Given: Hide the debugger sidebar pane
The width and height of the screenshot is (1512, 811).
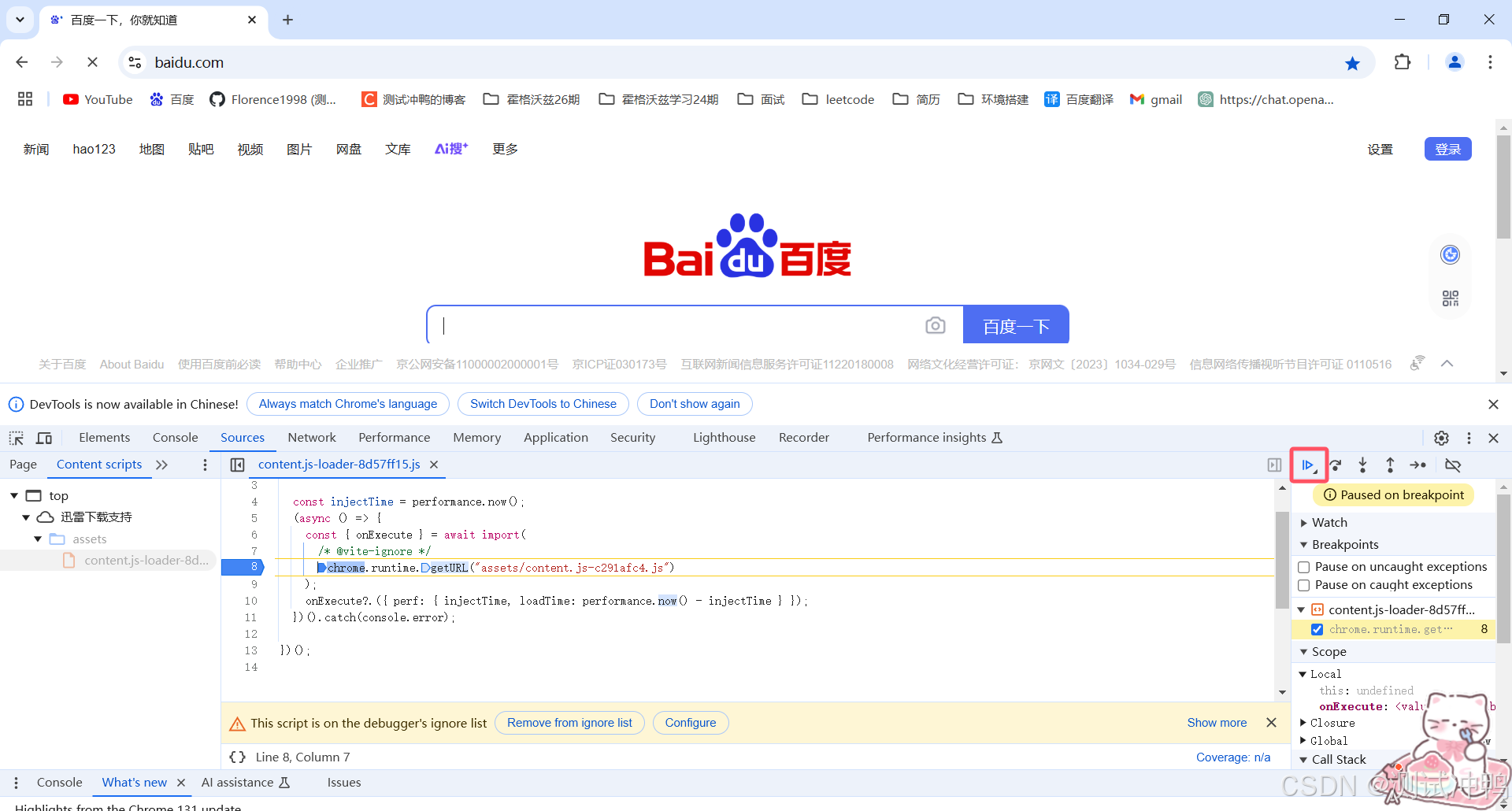Looking at the screenshot, I should coord(1274,465).
